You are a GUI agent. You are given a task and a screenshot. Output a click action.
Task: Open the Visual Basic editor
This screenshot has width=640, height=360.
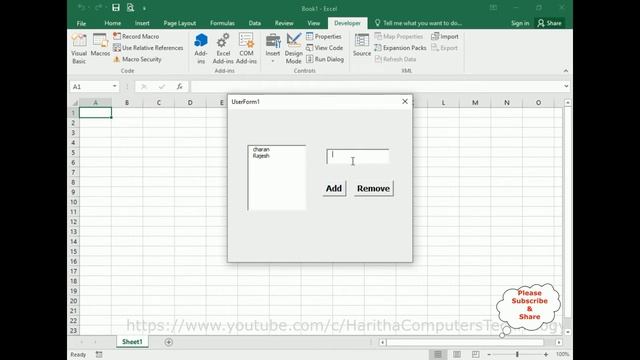tap(79, 49)
